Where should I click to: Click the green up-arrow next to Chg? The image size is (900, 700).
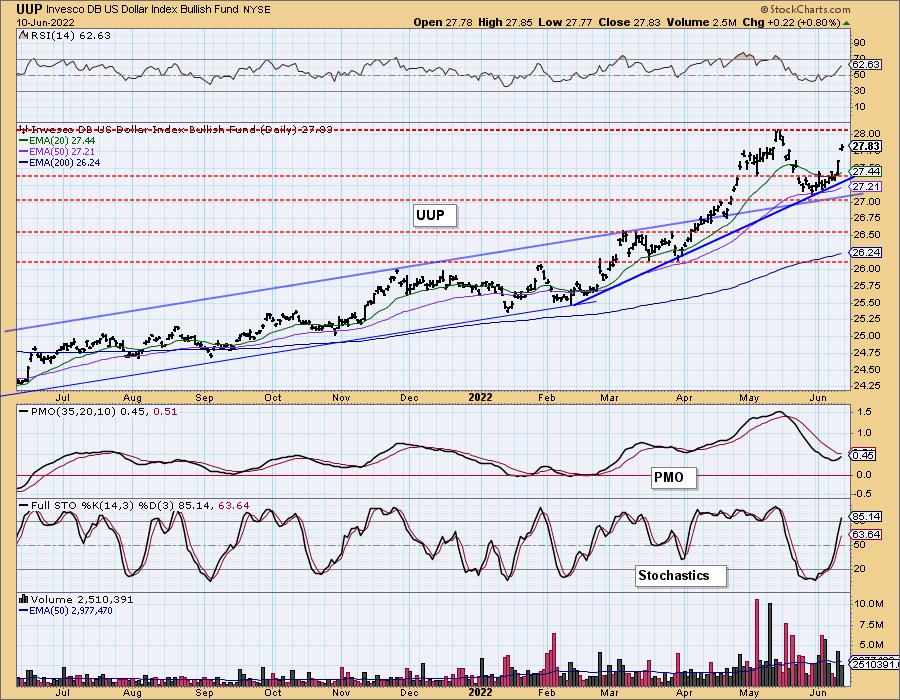[x=847, y=23]
